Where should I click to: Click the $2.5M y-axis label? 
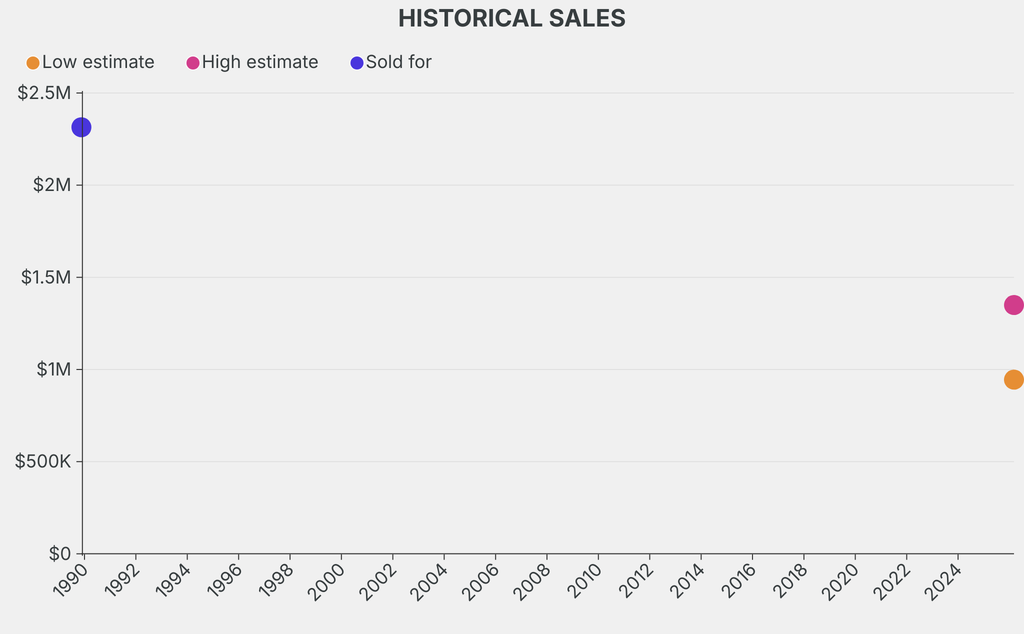pyautogui.click(x=45, y=93)
